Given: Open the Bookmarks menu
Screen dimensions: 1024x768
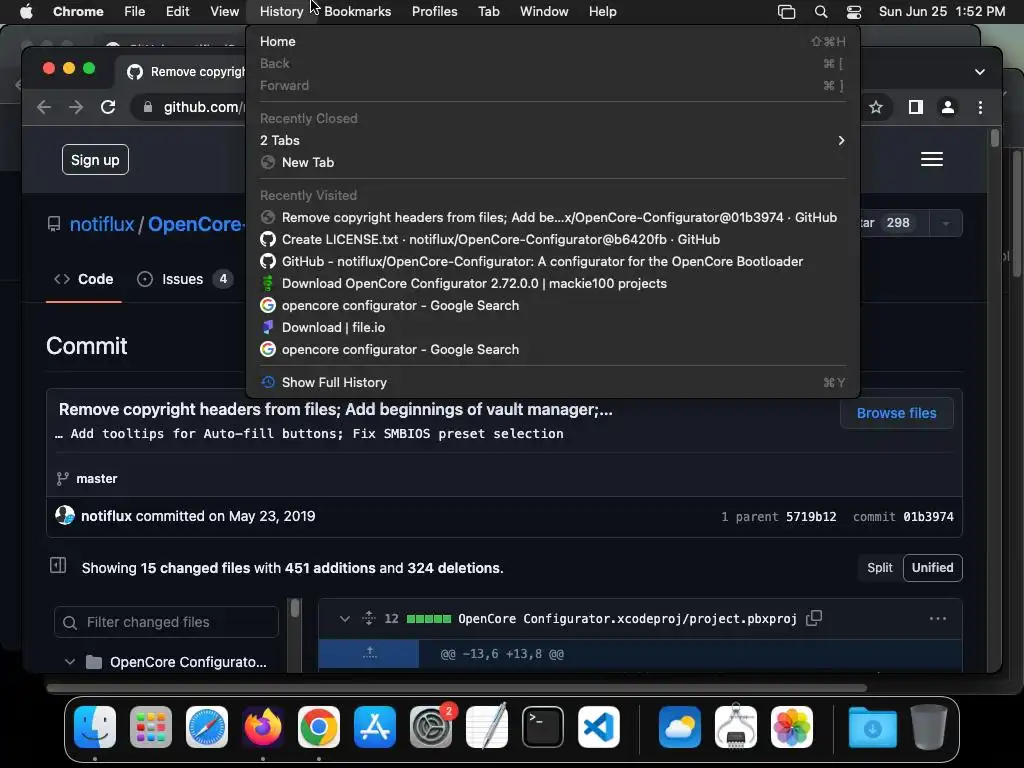Looking at the screenshot, I should coord(357,11).
